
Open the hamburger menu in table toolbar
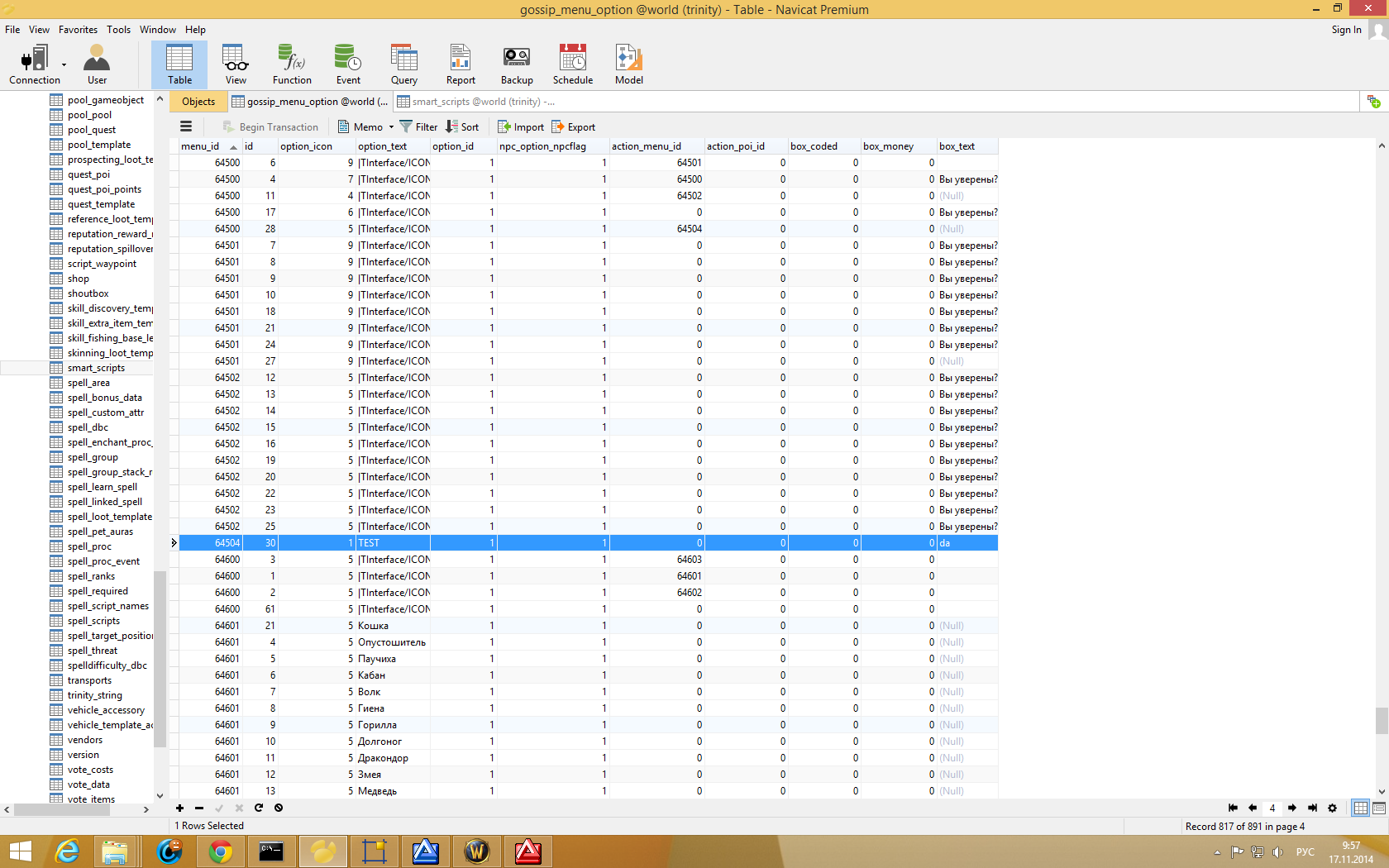coord(186,126)
